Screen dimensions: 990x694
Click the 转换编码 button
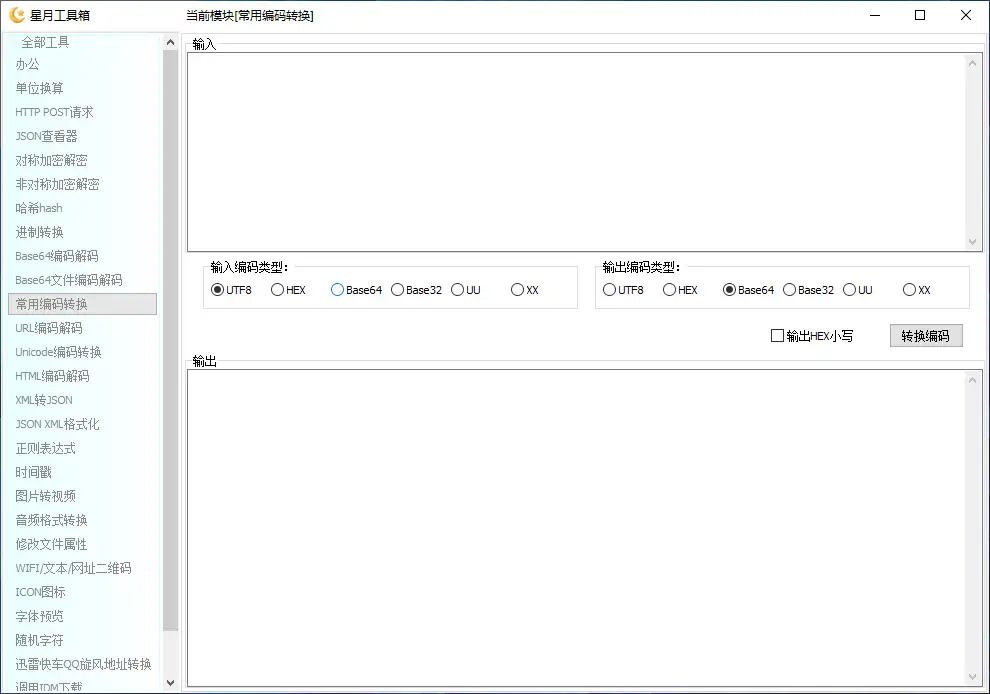click(926, 336)
